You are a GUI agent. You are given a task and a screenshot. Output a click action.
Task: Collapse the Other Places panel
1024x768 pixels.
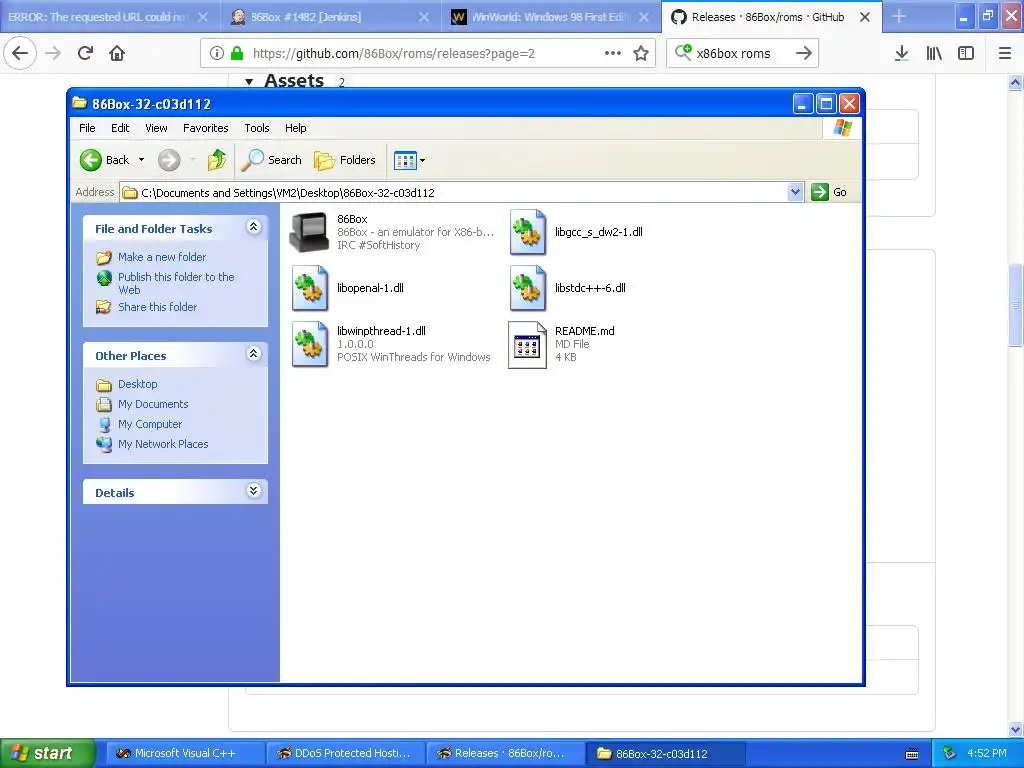(253, 354)
